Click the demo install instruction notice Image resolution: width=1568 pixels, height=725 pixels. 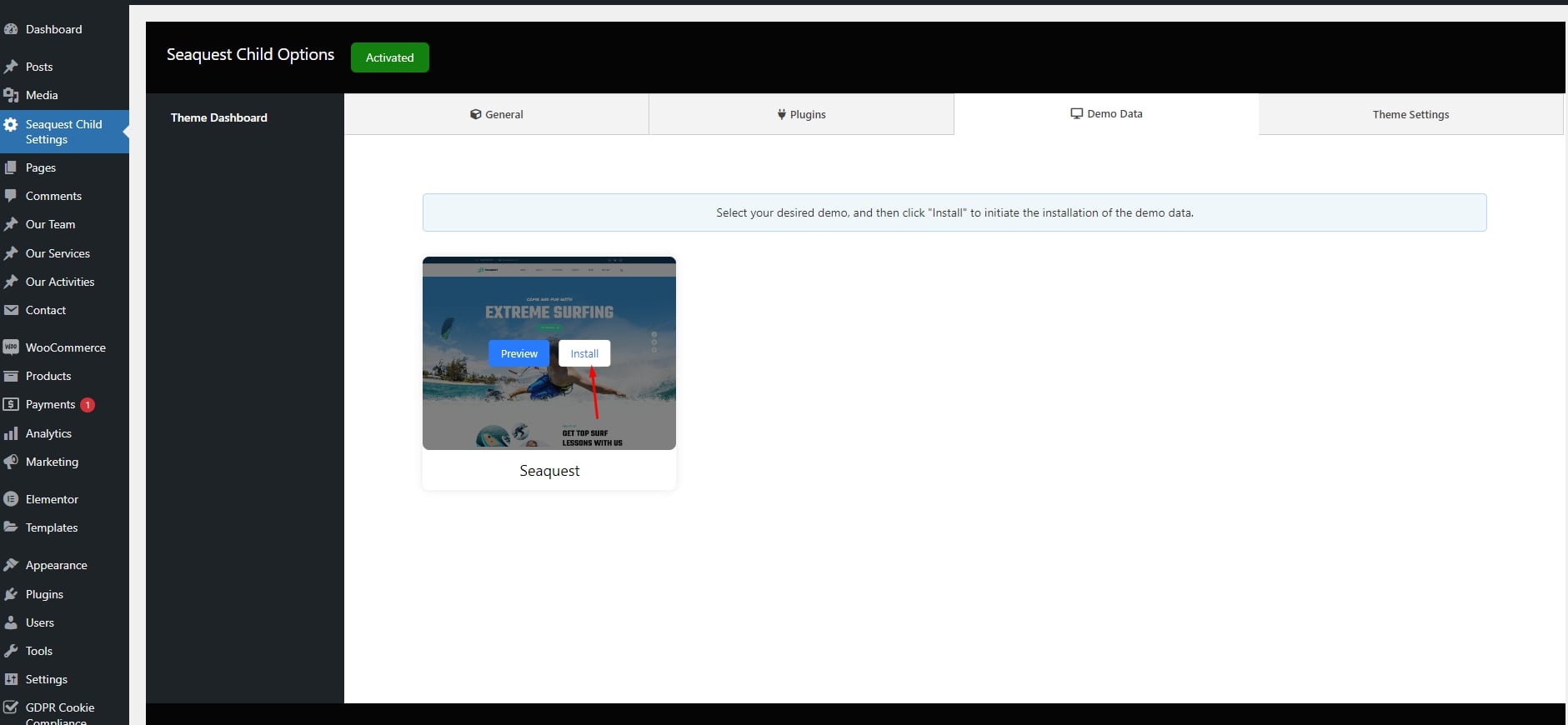point(954,212)
